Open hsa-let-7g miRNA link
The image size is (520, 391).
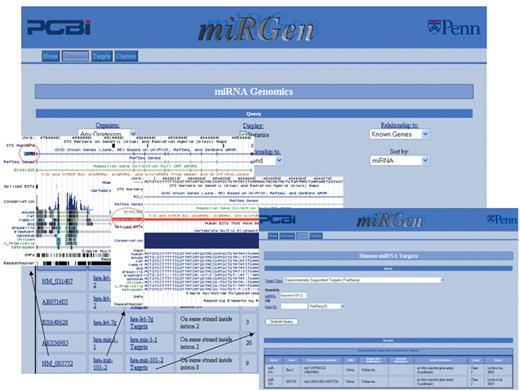(x=105, y=322)
